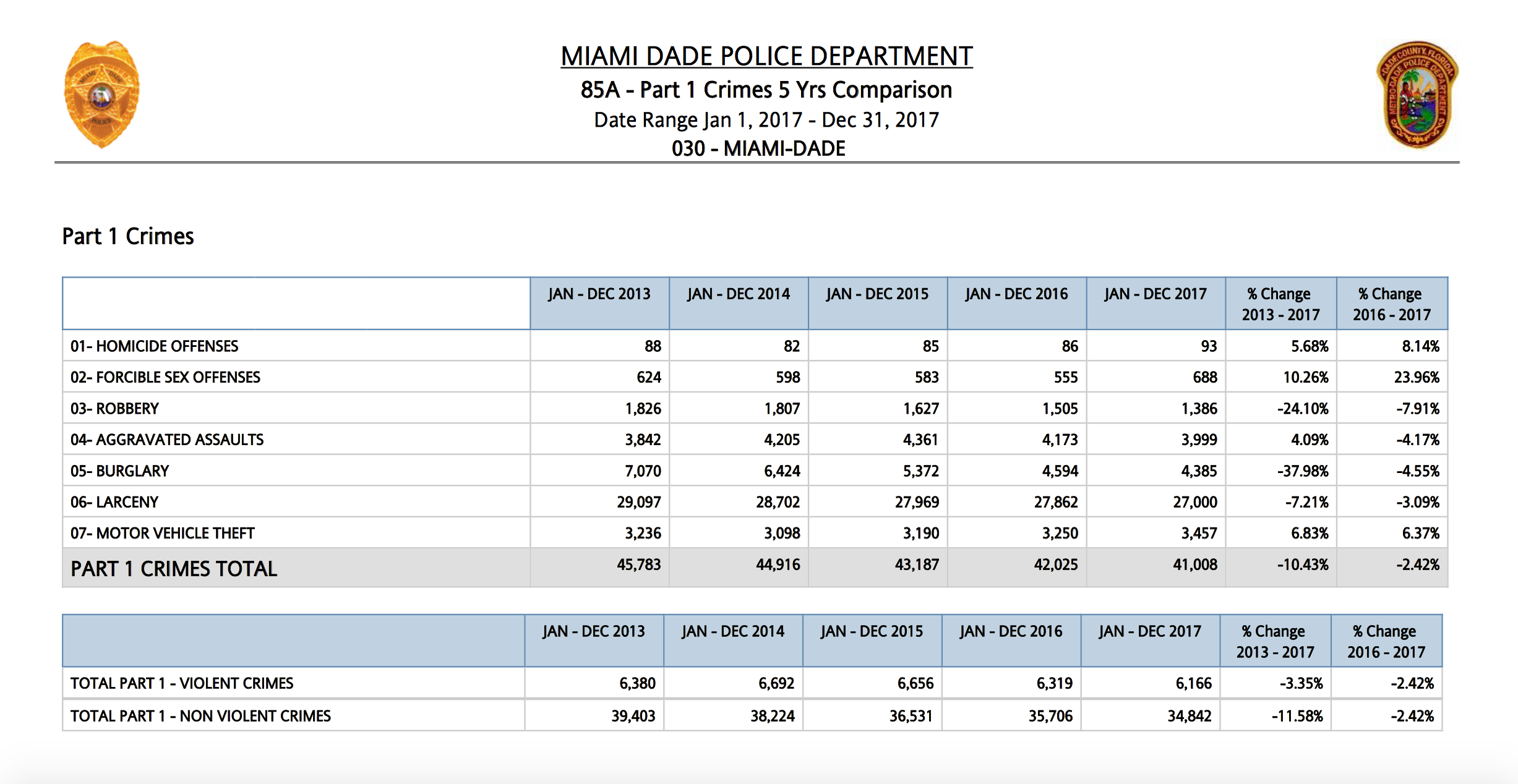
Task: Click the -37.98% burglary change cell
Action: point(1303,471)
